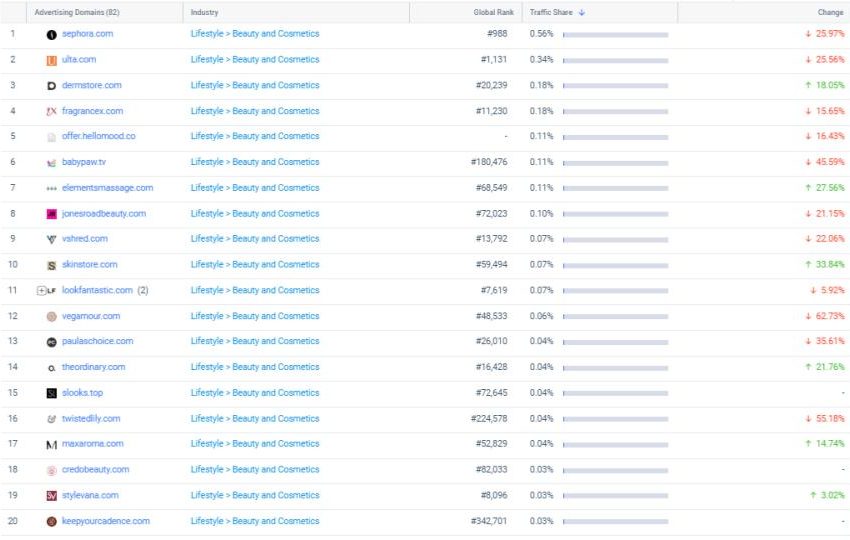Click the credobeauty.com favicon
Screen dimensions: 850x540
point(51,471)
